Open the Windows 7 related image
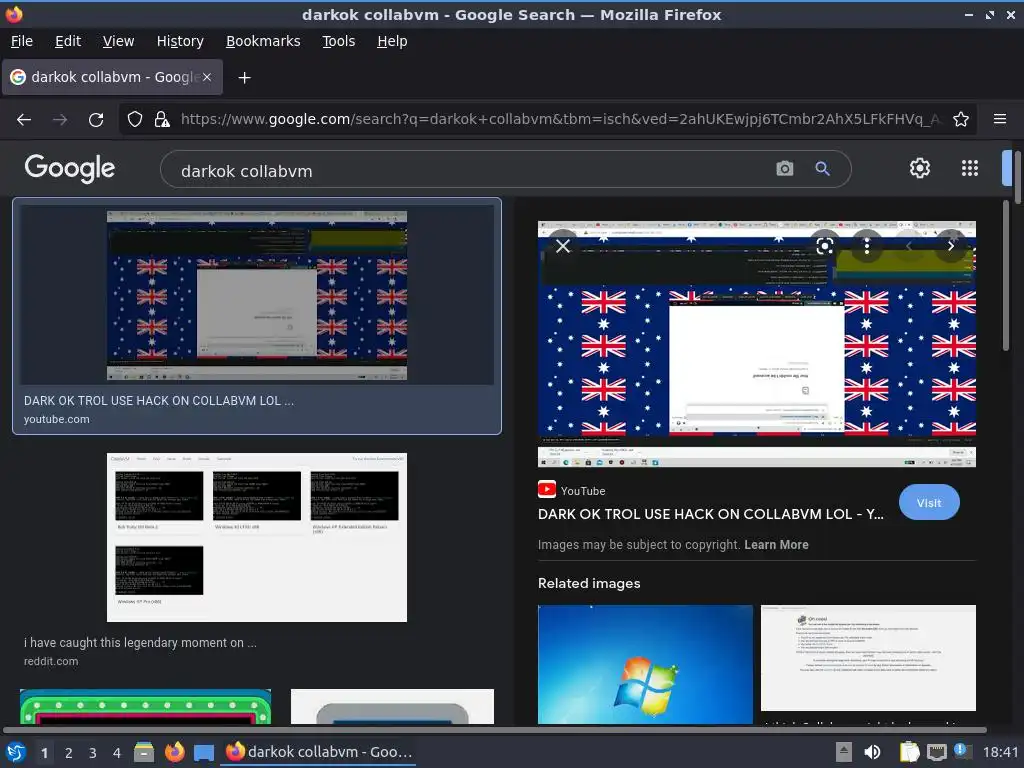This screenshot has height=768, width=1024. click(x=645, y=664)
